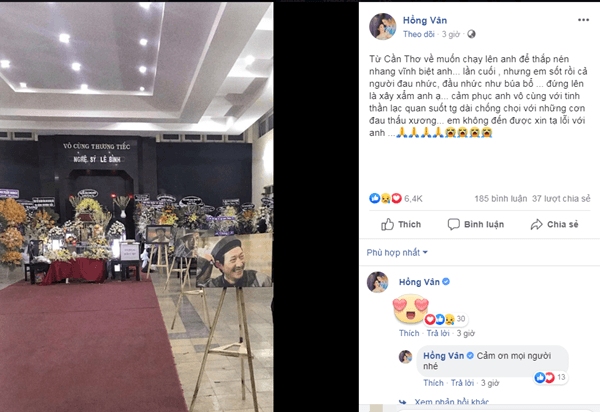
Task: Open the post reaction icons summary
Action: 385,198
